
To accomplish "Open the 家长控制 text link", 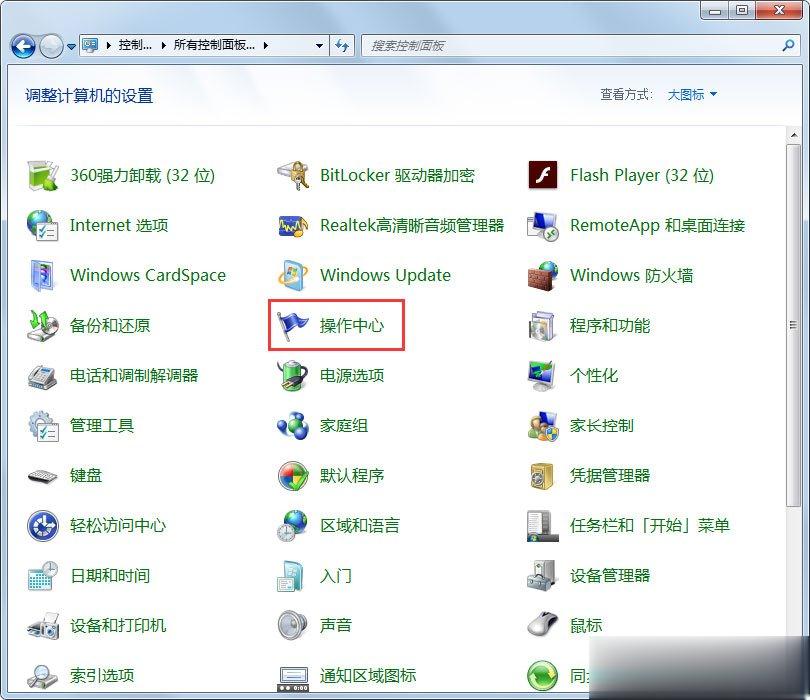I will click(602, 426).
